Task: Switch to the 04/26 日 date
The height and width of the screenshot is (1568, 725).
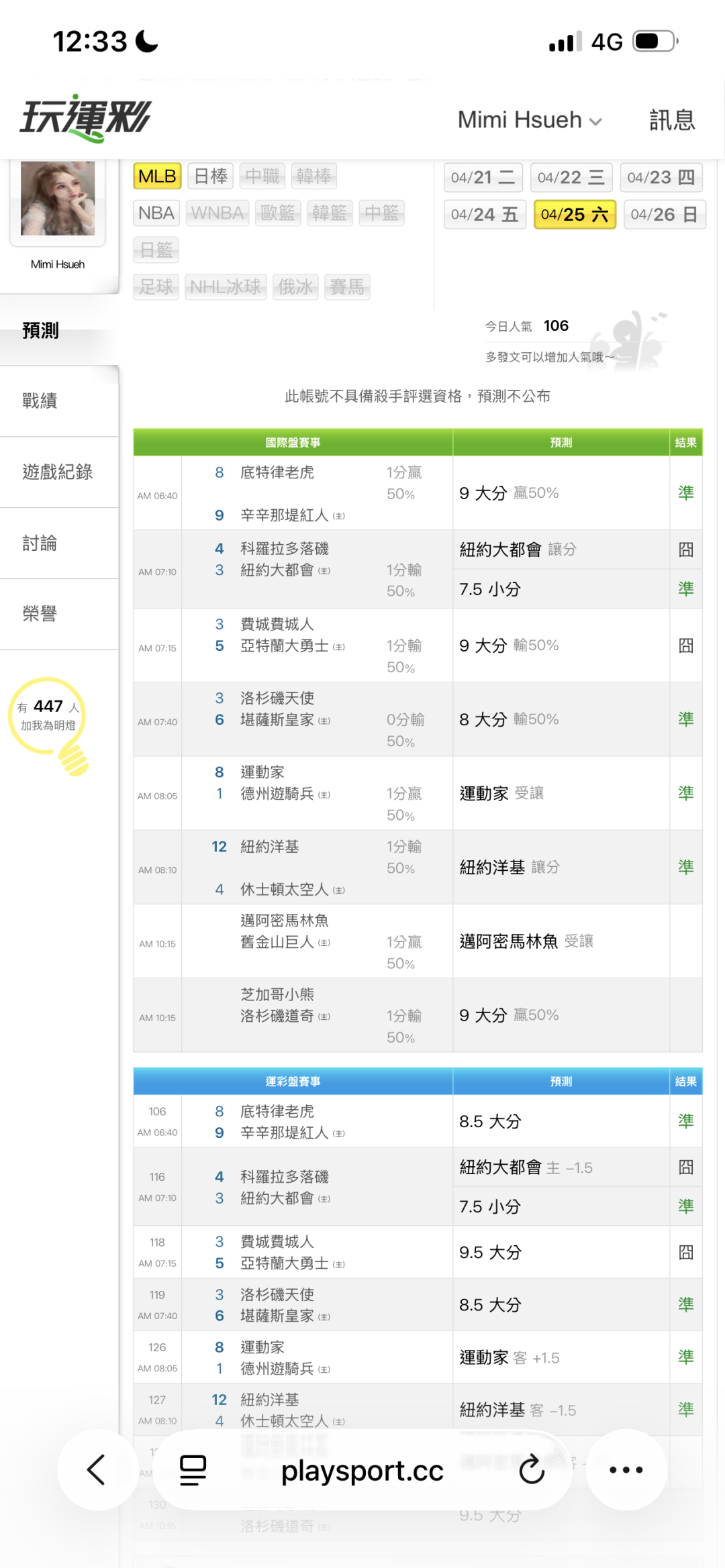Action: click(x=664, y=215)
